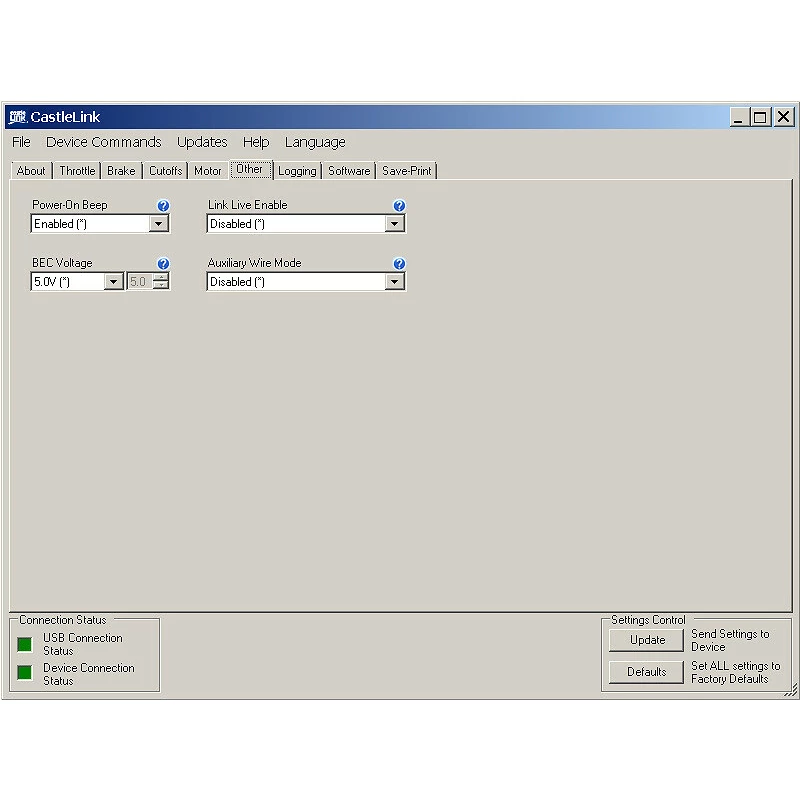800x800 pixels.
Task: Open the Power-On Beep dropdown
Action: pos(158,224)
